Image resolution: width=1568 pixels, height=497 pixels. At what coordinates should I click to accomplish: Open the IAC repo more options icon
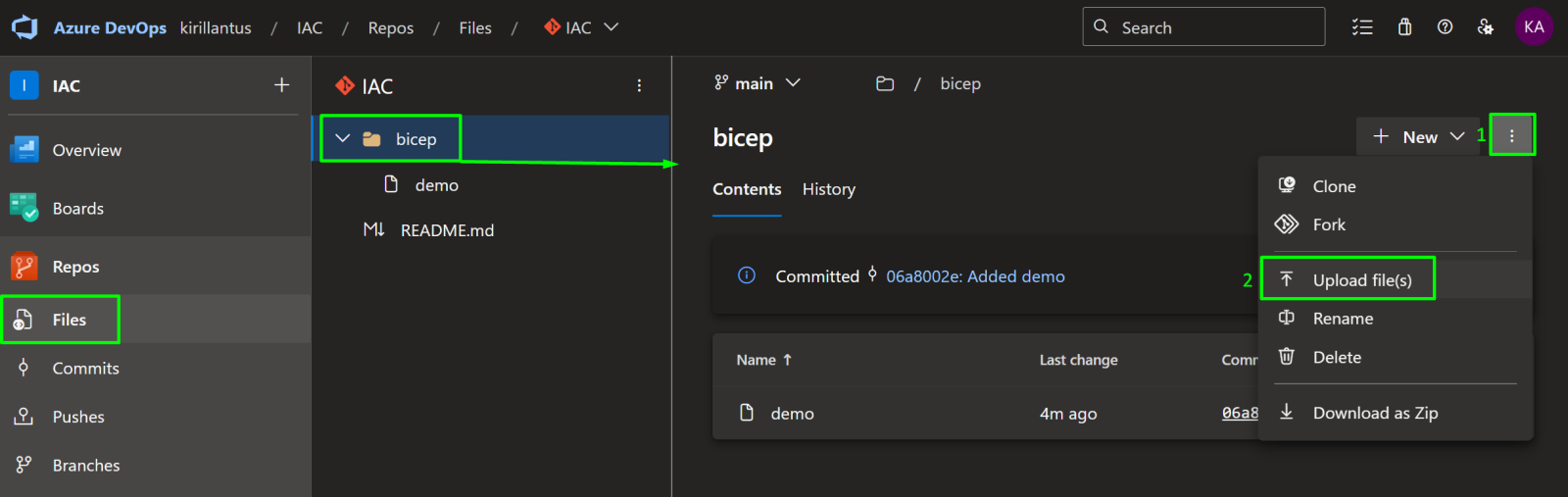[x=639, y=86]
